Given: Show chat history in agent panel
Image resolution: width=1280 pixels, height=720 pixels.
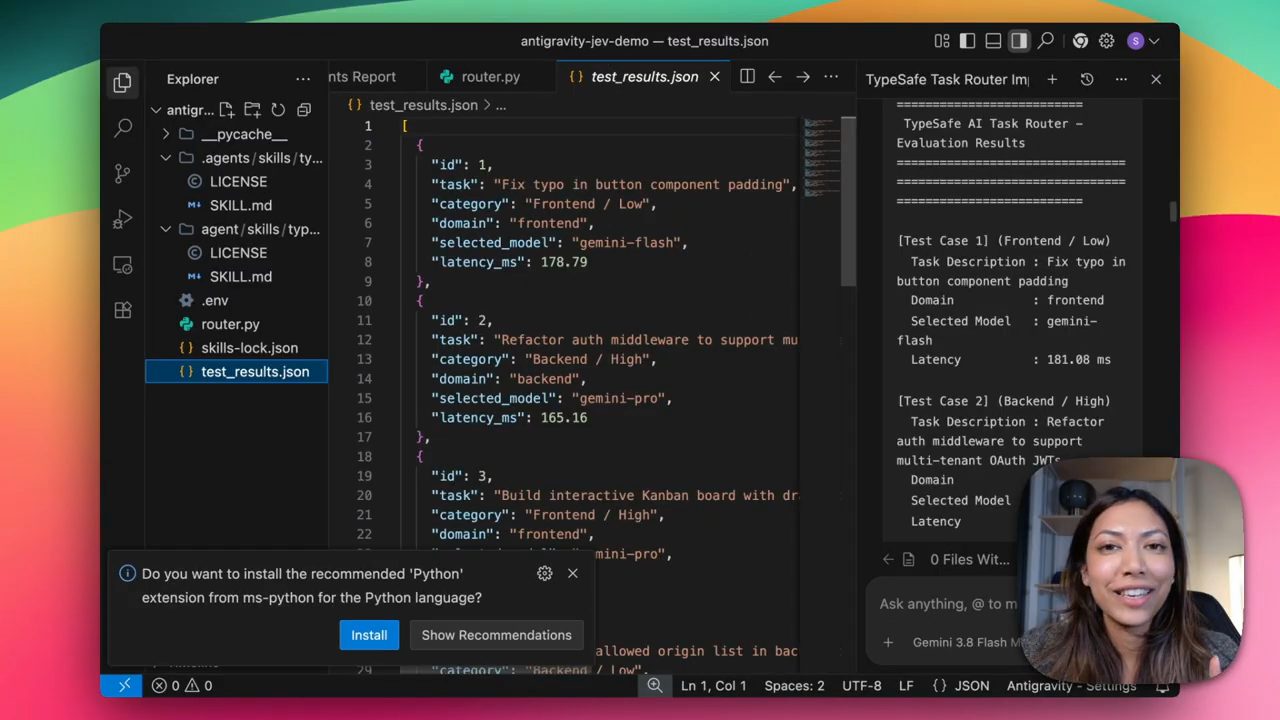Looking at the screenshot, I should pyautogui.click(x=1087, y=79).
